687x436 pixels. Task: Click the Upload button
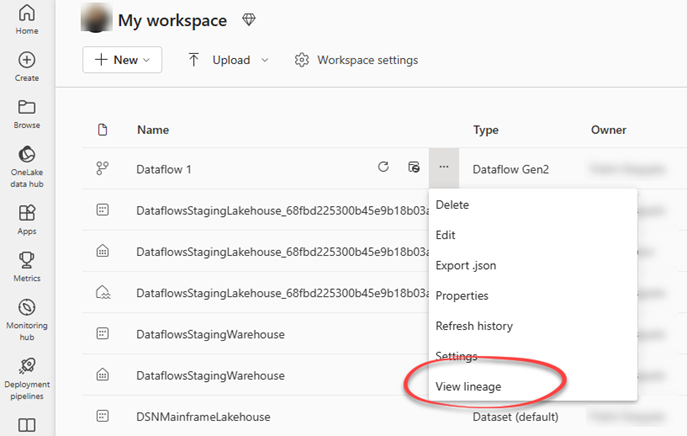219,60
